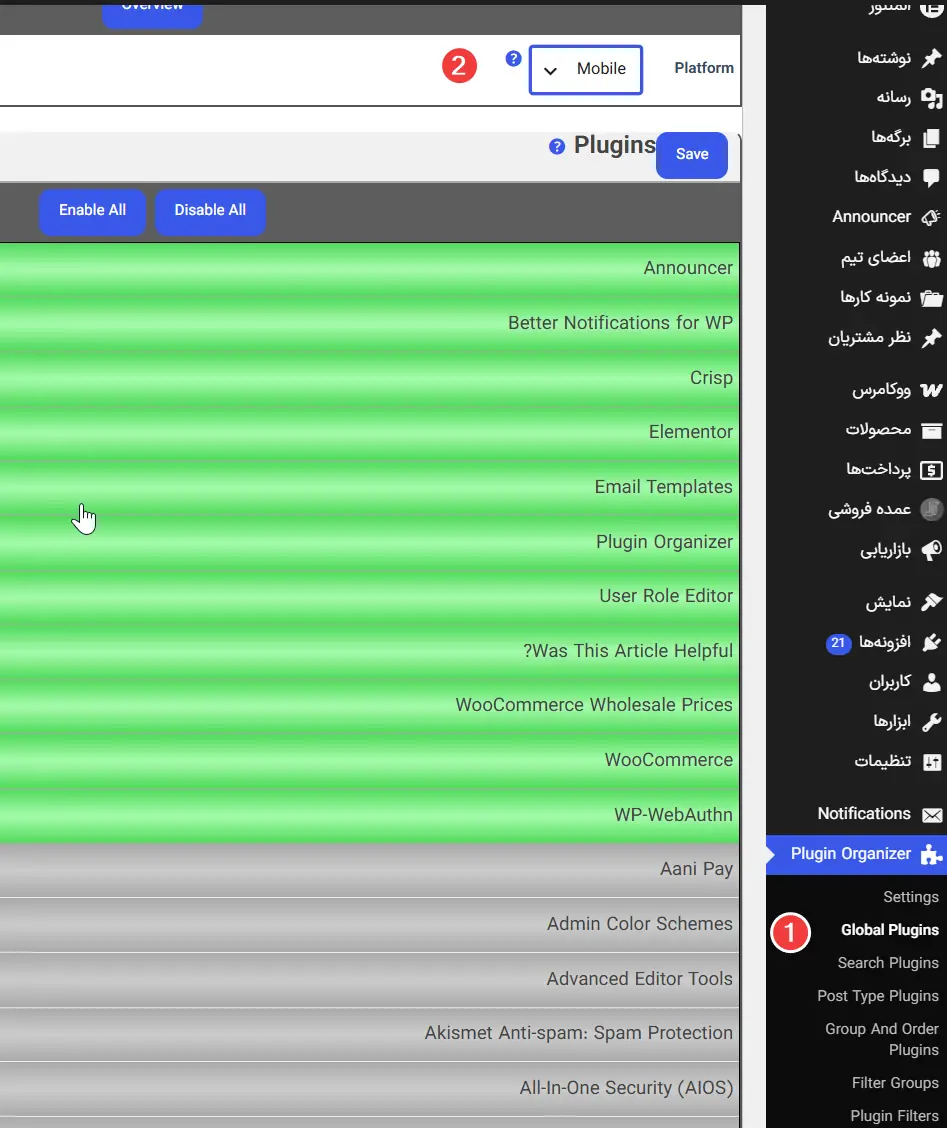This screenshot has height=1128, width=947.
Task: Click the sliders icon beside تنظیمات
Action: (x=931, y=762)
